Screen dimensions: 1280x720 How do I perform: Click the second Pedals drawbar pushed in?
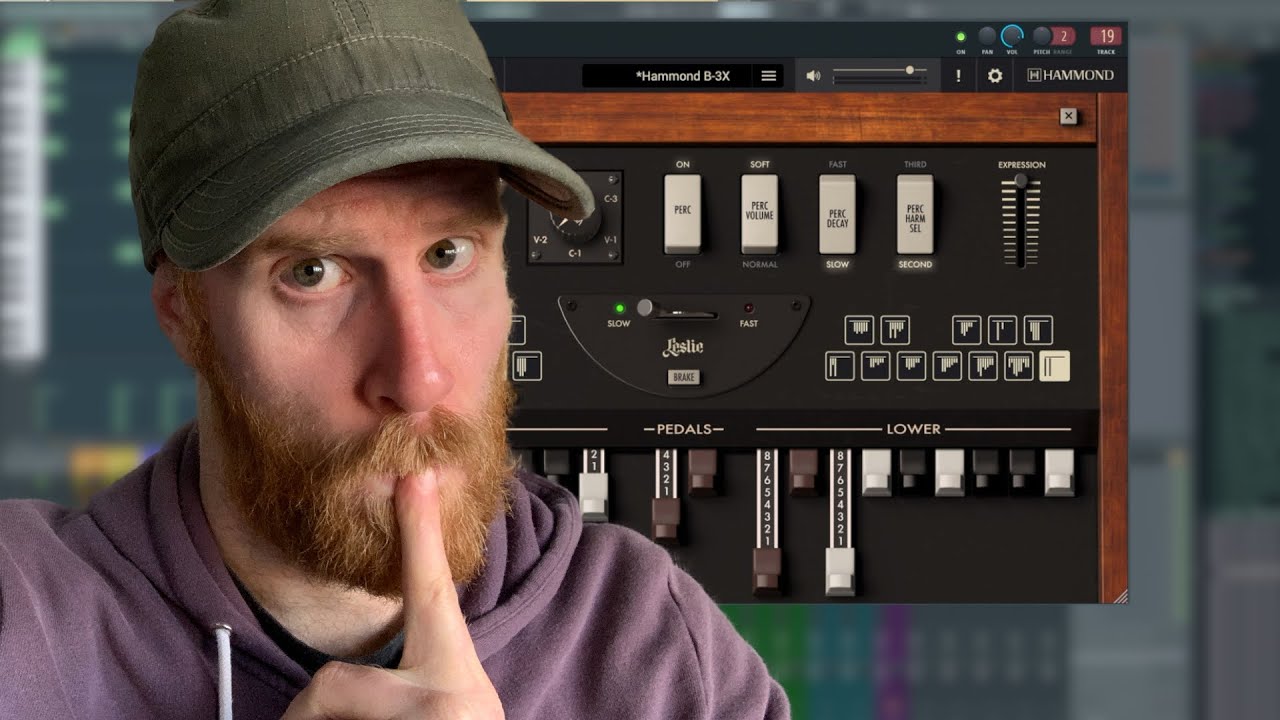(x=702, y=471)
